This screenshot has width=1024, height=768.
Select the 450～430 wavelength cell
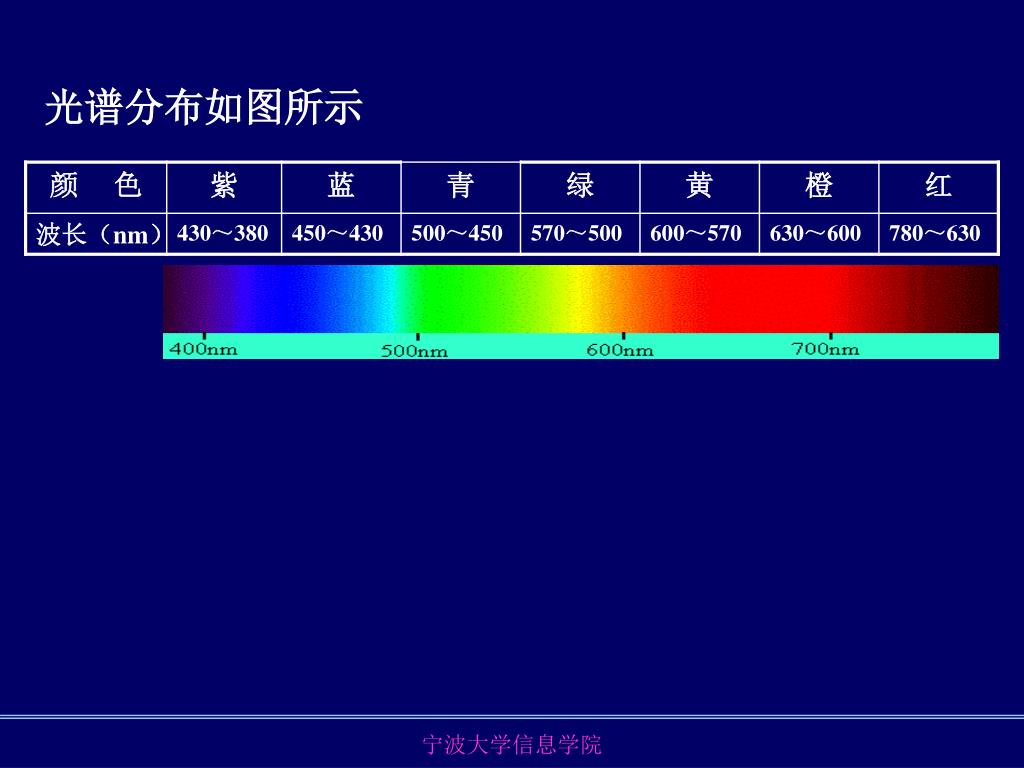(341, 233)
